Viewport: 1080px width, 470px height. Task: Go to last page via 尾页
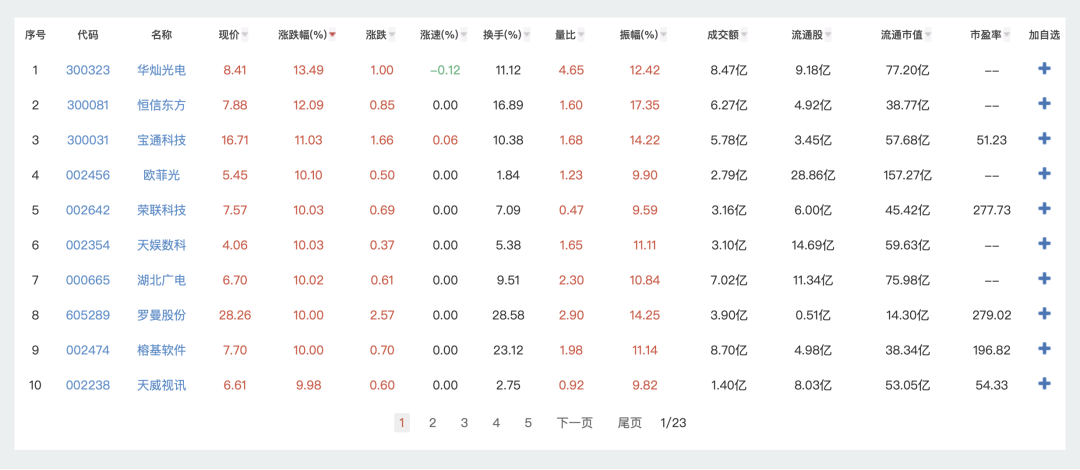point(629,423)
